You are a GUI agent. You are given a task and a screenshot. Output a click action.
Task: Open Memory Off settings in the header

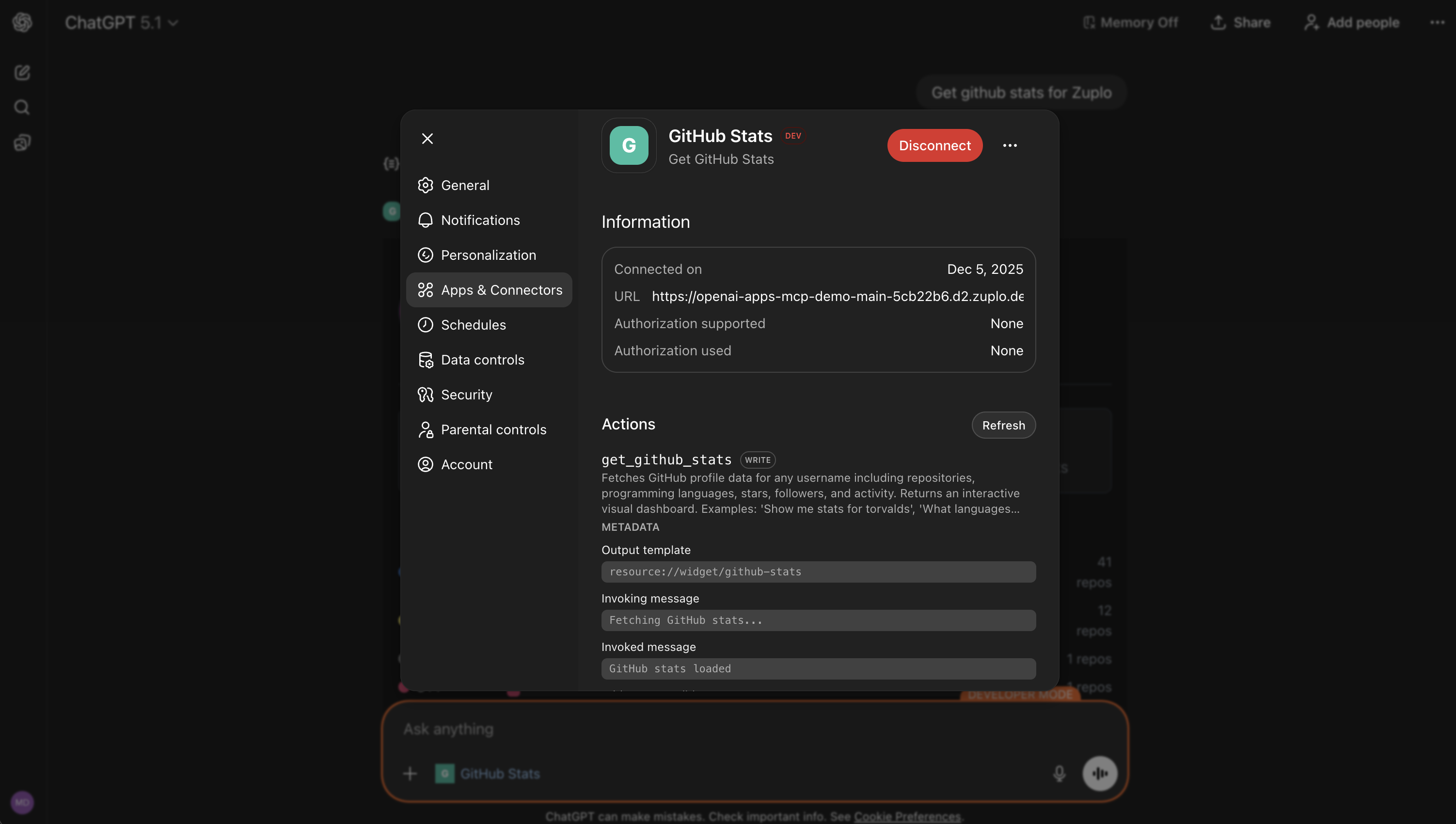[1129, 23]
